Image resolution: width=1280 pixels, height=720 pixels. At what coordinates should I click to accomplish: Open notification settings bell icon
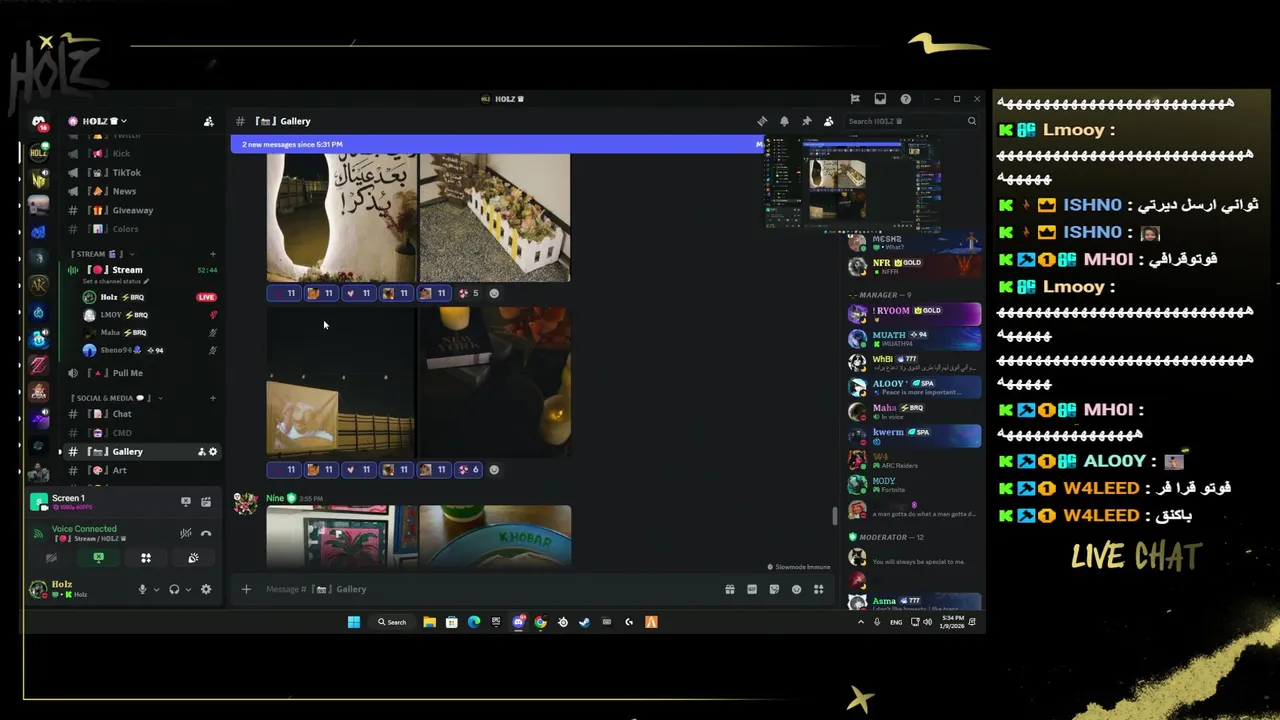[x=784, y=121]
